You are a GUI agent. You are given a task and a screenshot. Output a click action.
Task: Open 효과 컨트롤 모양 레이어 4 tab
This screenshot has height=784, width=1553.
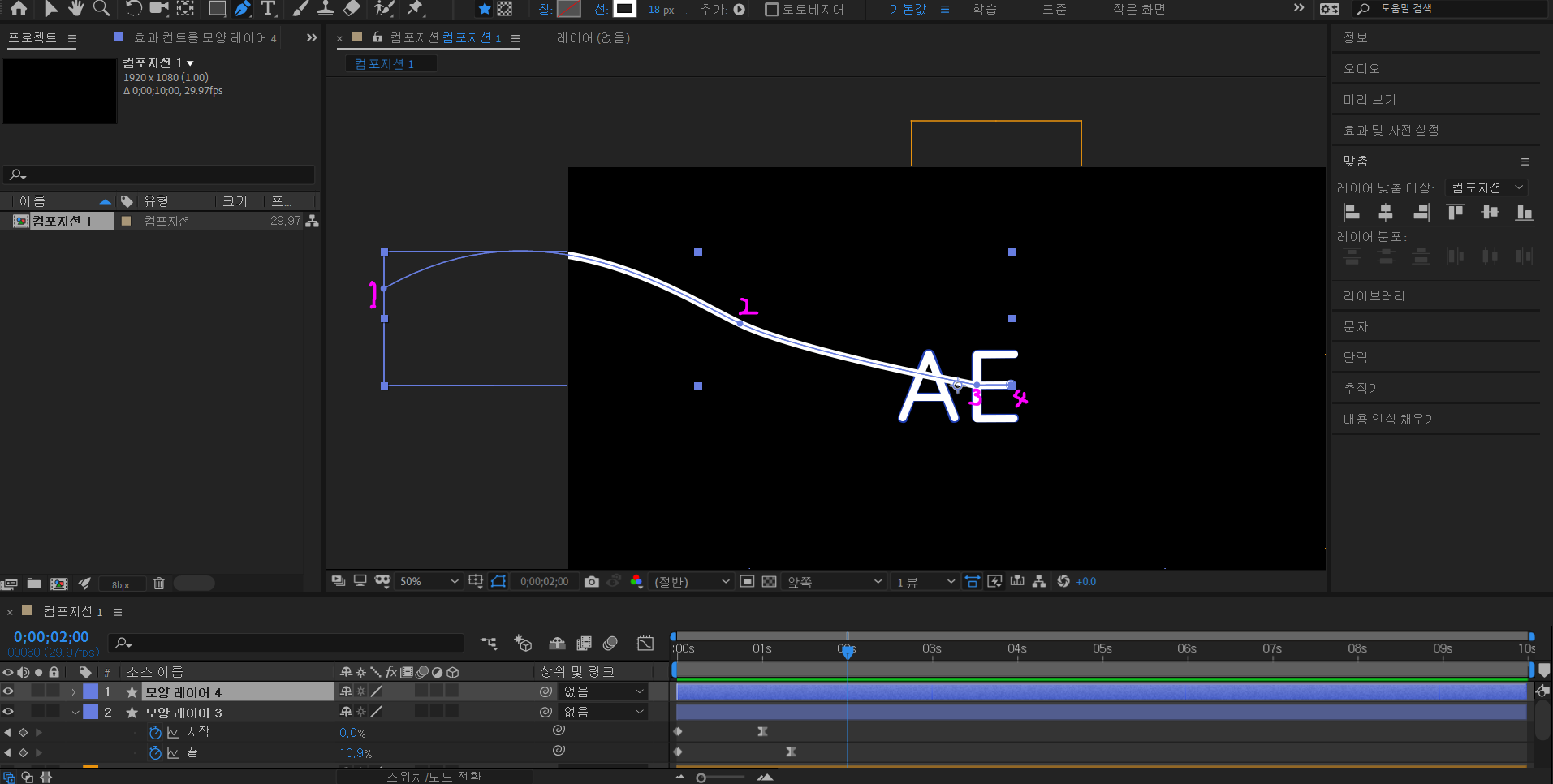point(205,37)
